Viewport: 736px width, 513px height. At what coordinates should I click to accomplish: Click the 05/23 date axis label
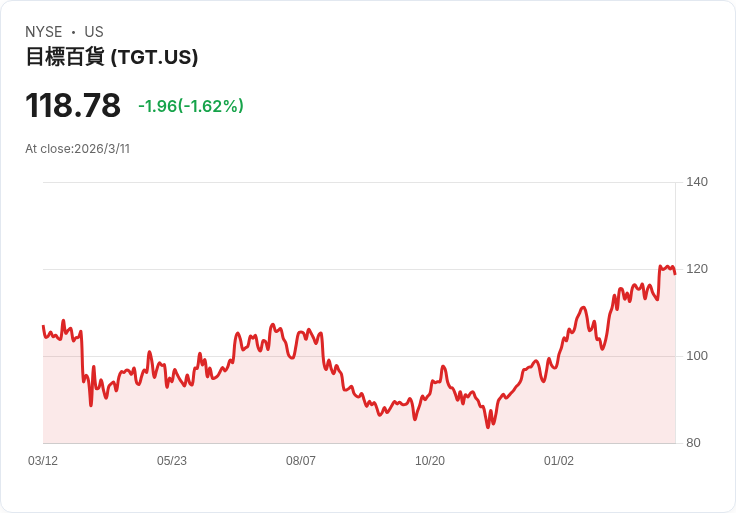pos(172,461)
